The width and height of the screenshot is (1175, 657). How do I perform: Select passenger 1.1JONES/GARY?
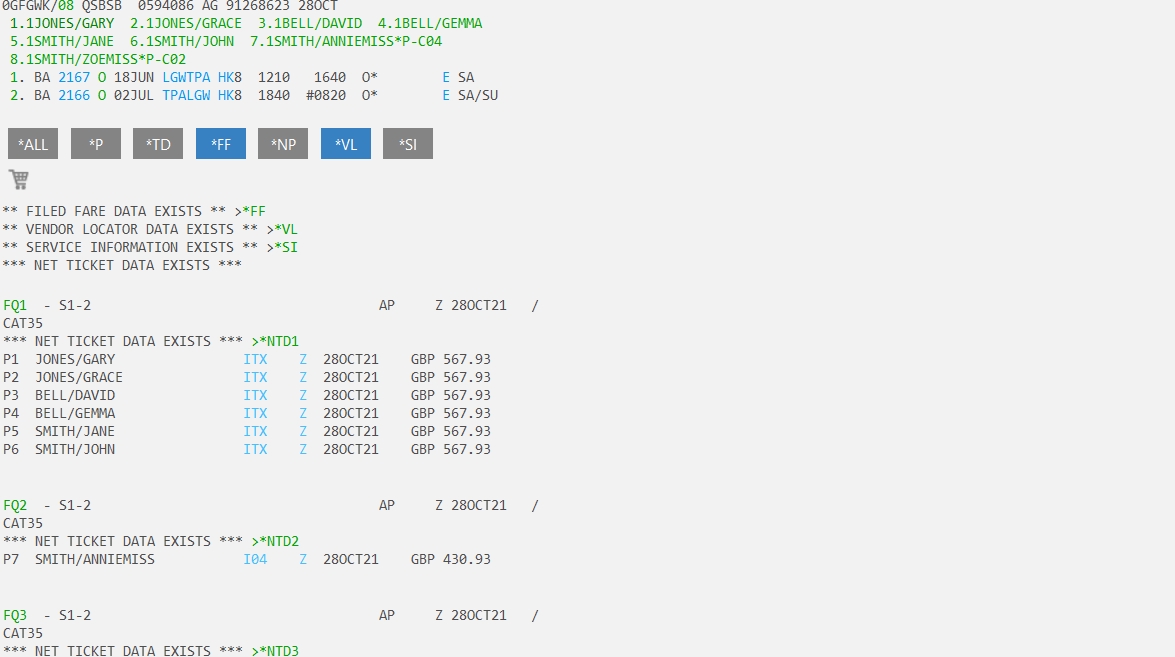coord(62,23)
